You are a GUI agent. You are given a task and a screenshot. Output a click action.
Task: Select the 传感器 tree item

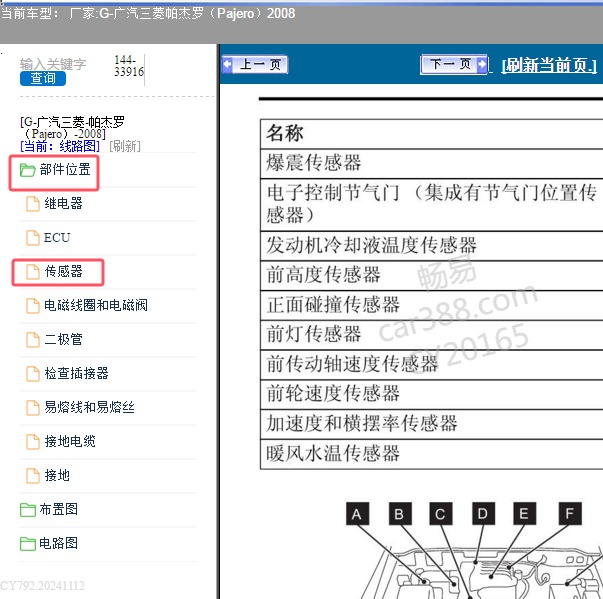click(63, 271)
